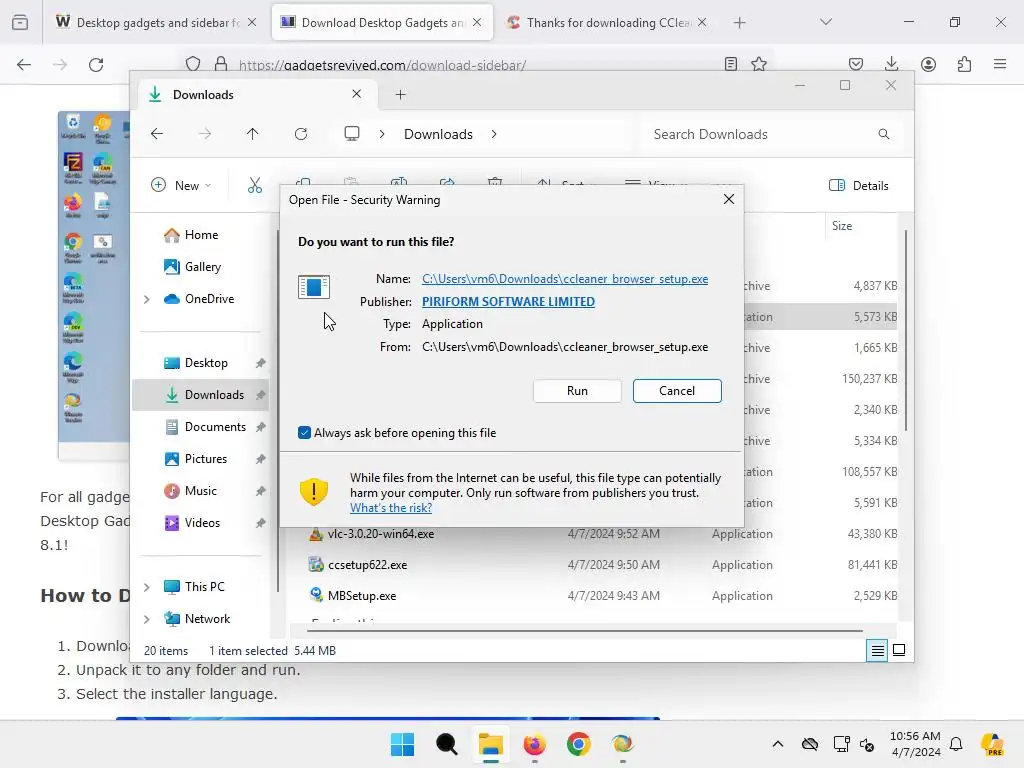Select OneDrive in the navigation pane
This screenshot has height=768, width=1024.
[209, 298]
